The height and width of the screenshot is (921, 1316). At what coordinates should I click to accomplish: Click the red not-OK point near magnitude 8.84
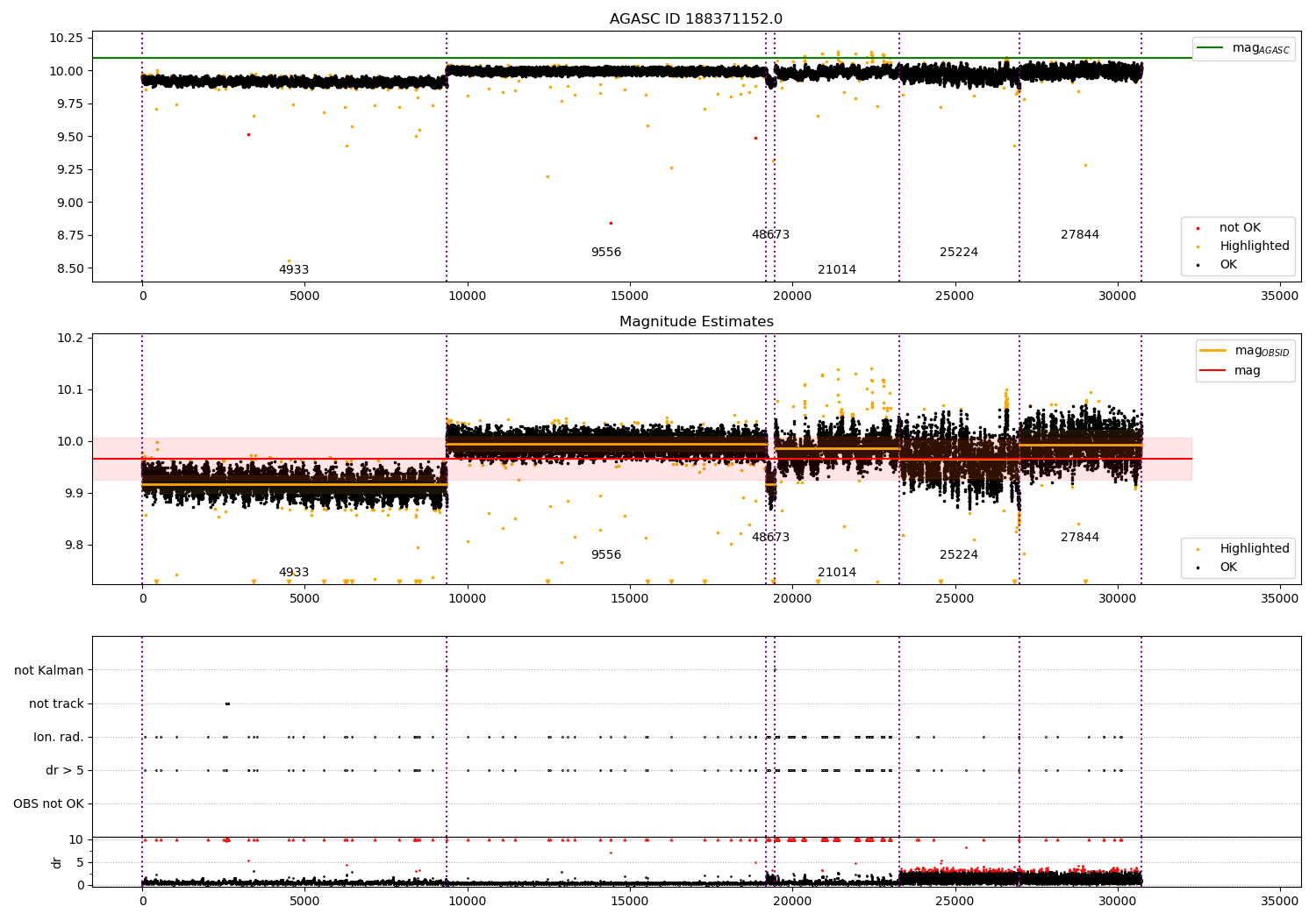[611, 223]
